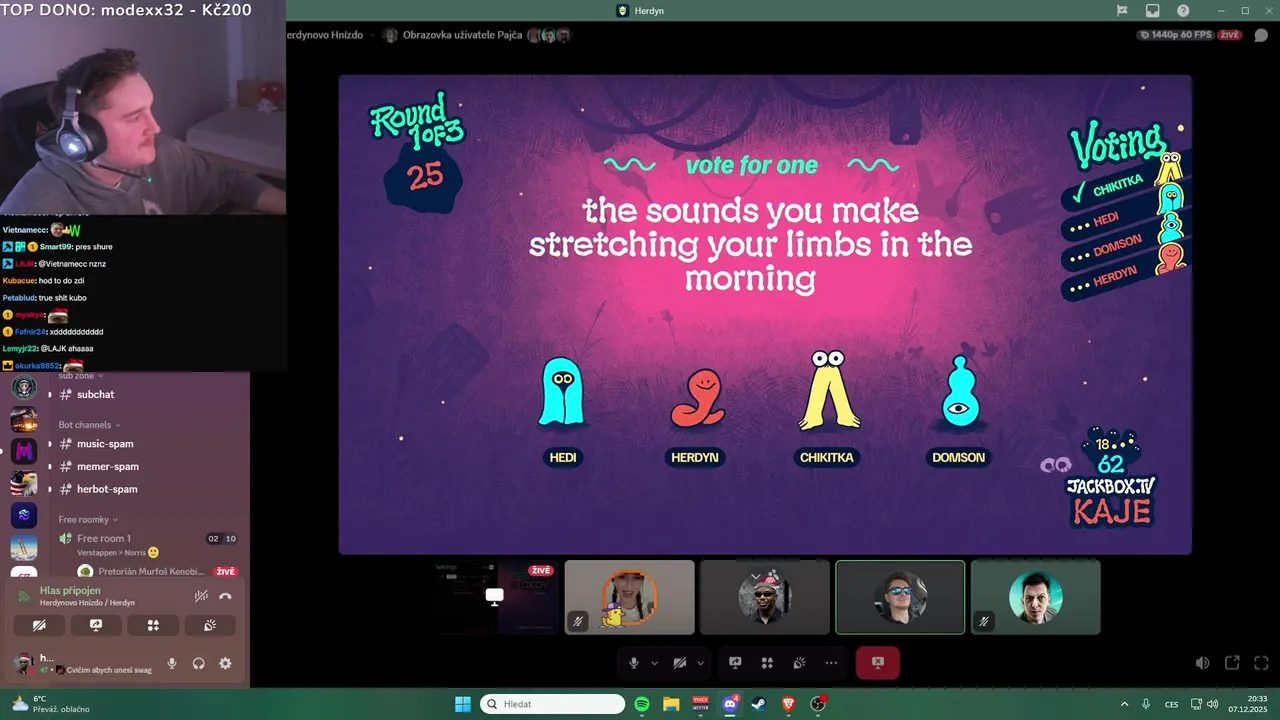Open File Explorer from taskbar
Screen dimensions: 1280x720
click(671, 704)
